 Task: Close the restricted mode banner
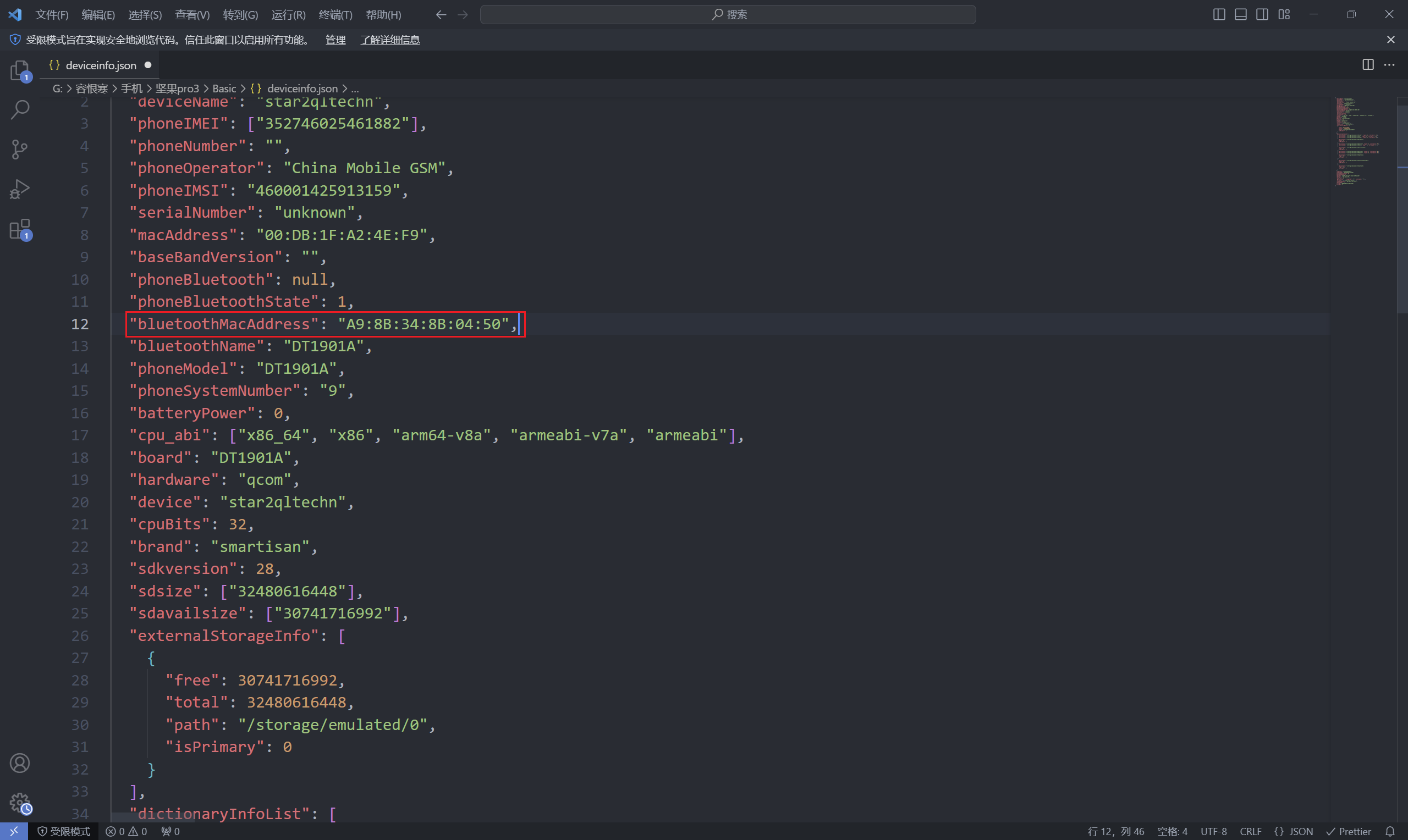[x=1390, y=40]
